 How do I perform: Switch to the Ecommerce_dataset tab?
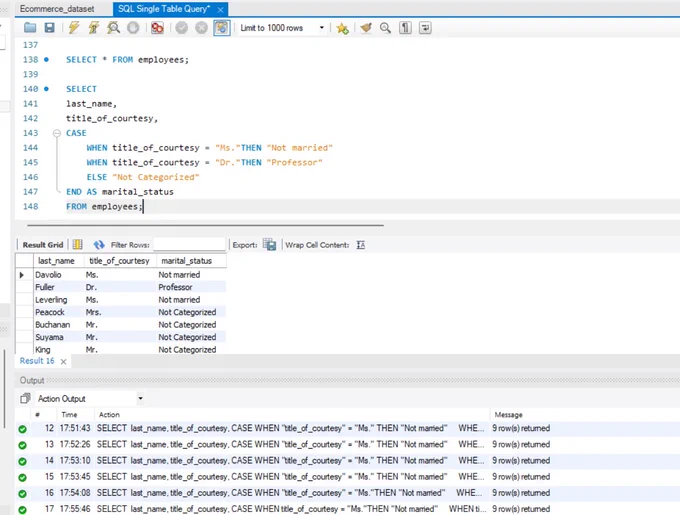[57, 9]
